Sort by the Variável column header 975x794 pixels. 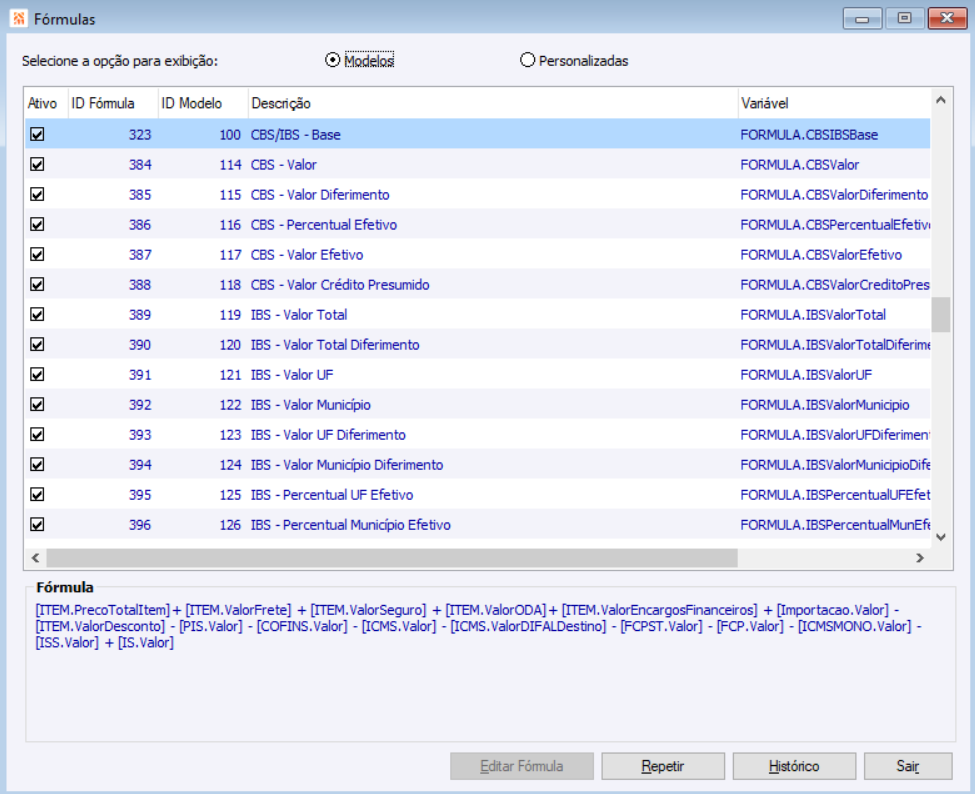coord(834,103)
